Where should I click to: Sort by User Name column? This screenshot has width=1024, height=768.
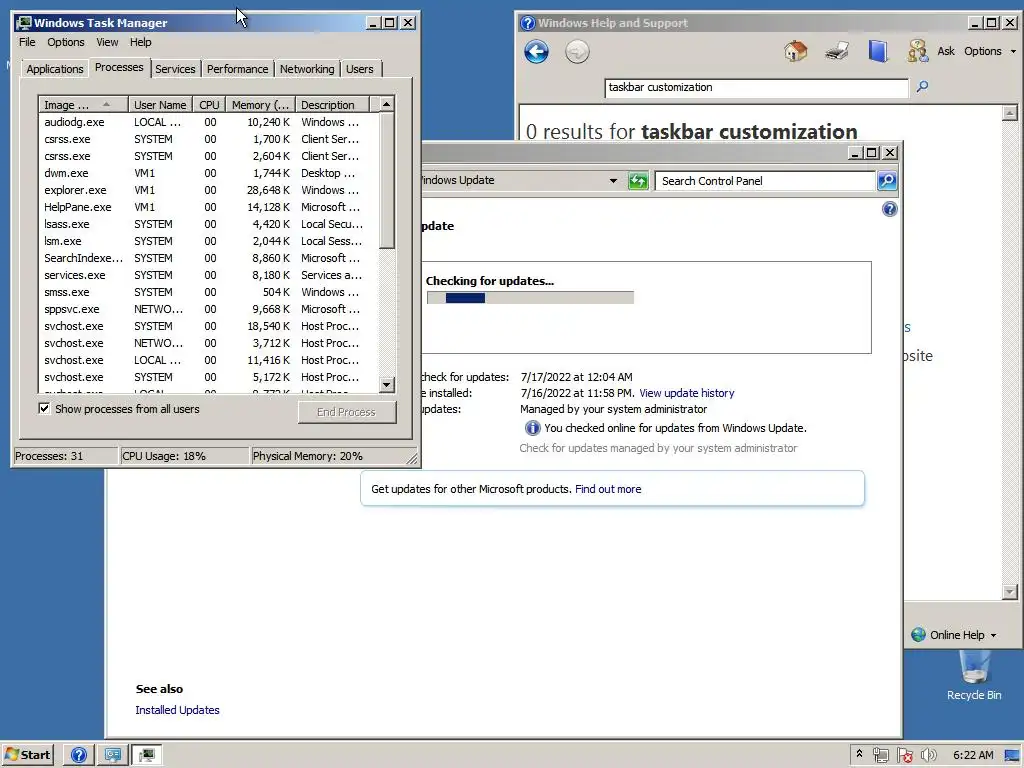[x=160, y=104]
